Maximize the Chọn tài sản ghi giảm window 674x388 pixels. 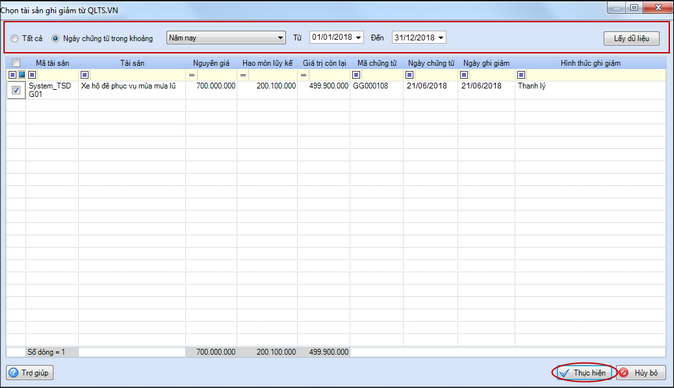tap(634, 7)
